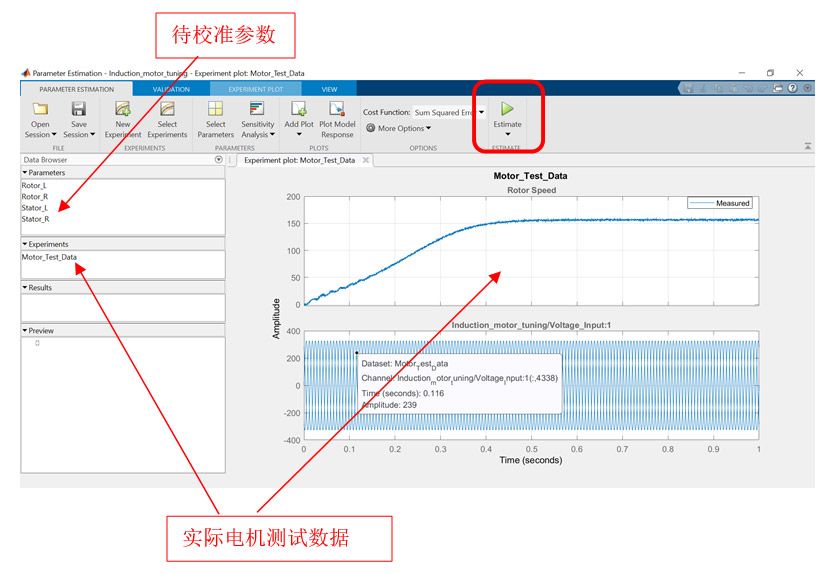
Task: Switch to the Validation tab
Action: (x=171, y=89)
